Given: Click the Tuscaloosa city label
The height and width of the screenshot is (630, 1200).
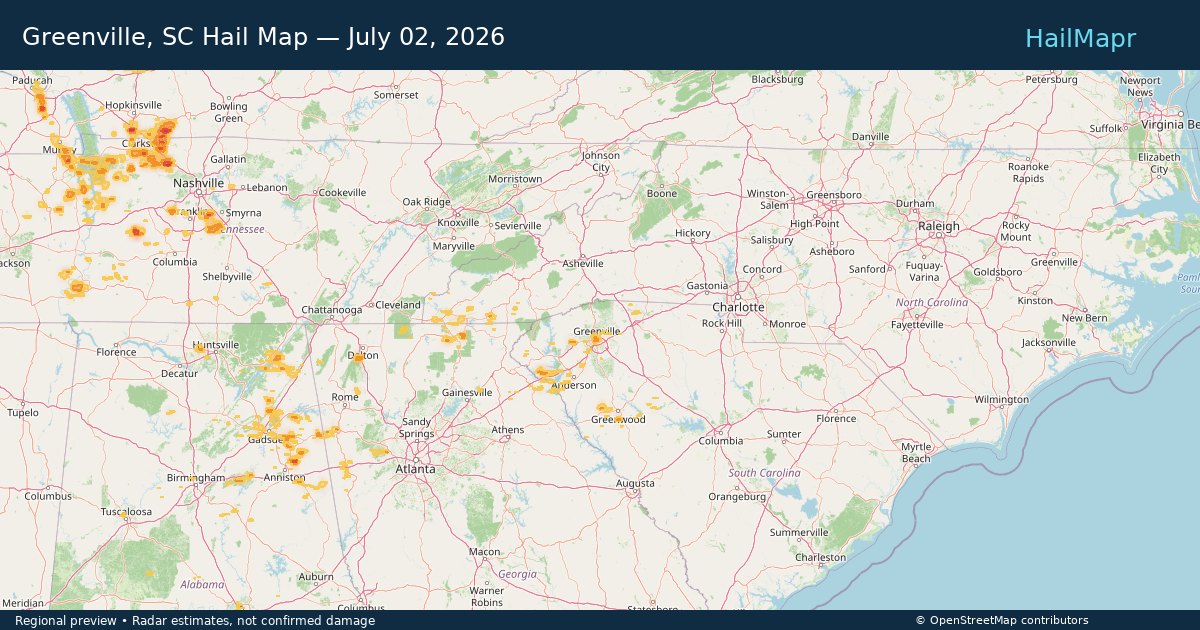Looking at the screenshot, I should pyautogui.click(x=126, y=512).
